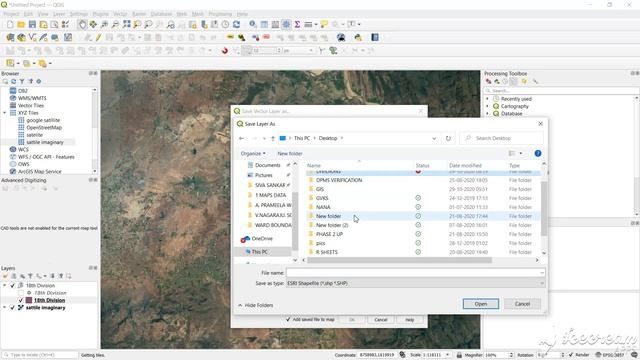Expand Recently used in Processing Toolbox
The image size is (640, 360).
tap(487, 99)
